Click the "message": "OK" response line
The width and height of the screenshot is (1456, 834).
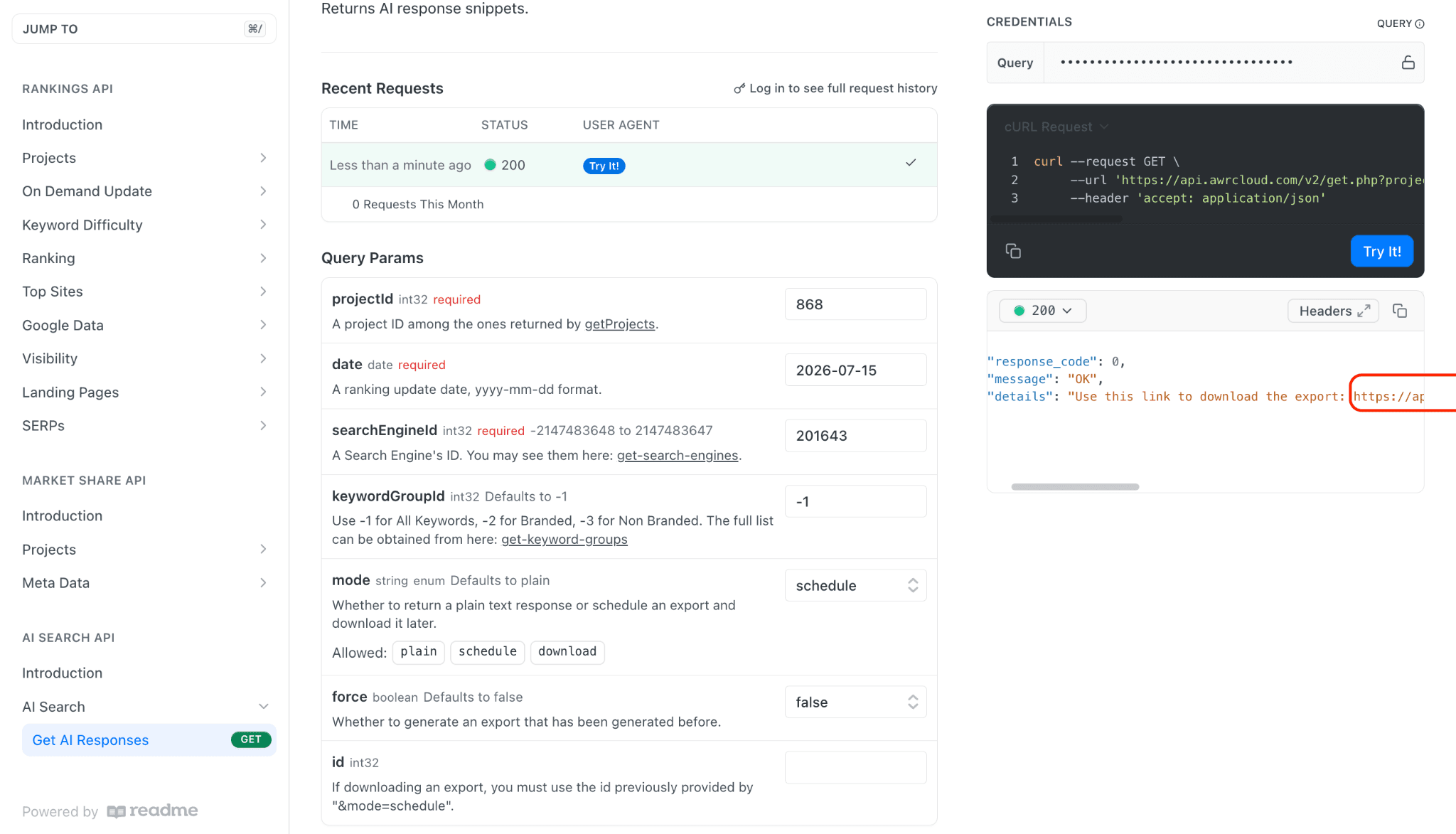point(1044,379)
